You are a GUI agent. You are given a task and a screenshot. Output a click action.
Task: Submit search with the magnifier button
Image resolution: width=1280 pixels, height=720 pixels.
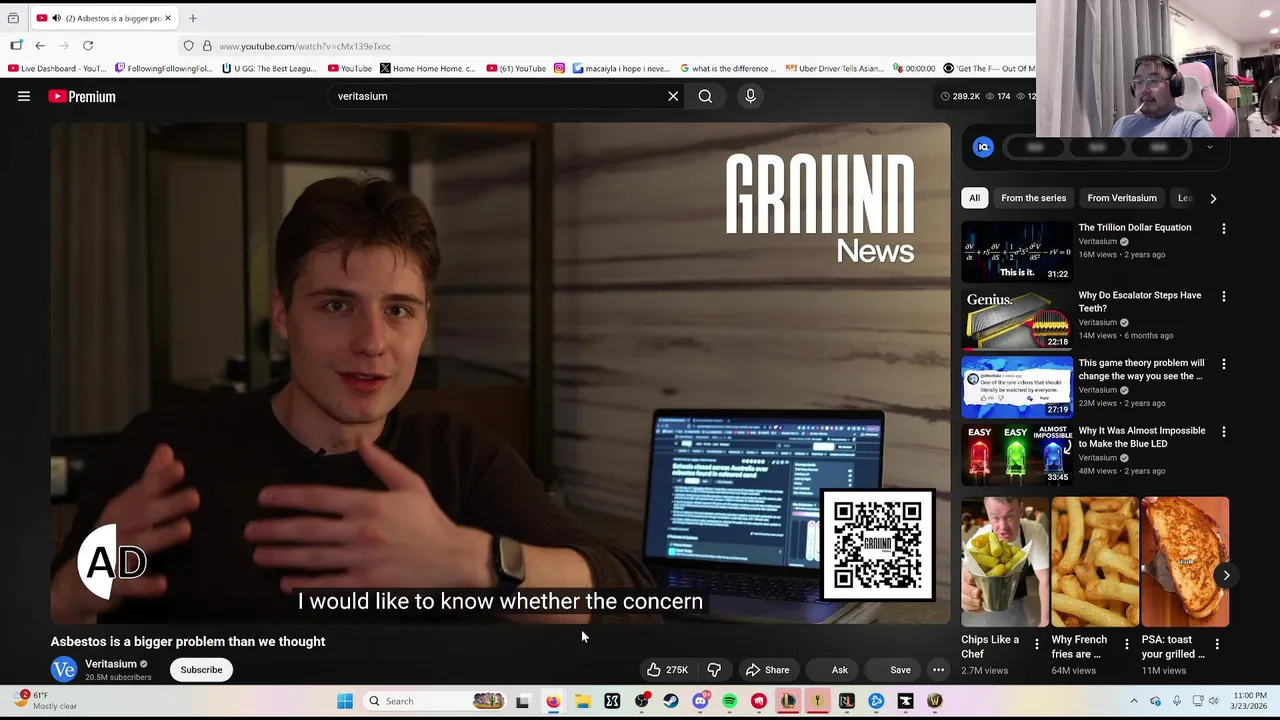705,96
